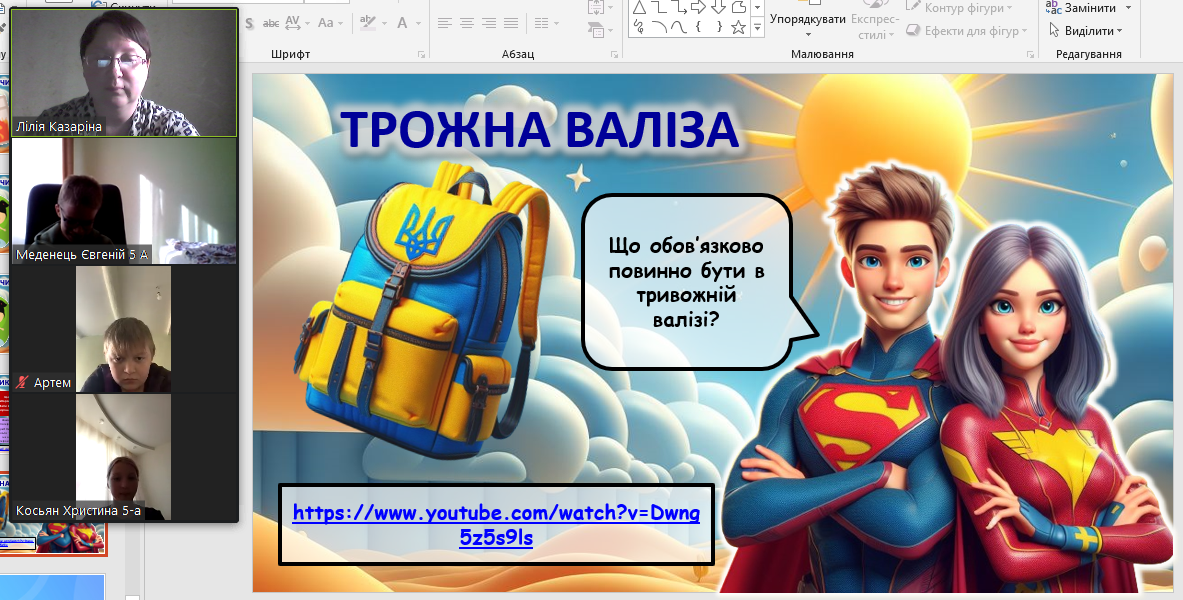Screen dimensions: 1183x600
Task: Toggle strikethrough abc formatting
Action: (x=271, y=23)
